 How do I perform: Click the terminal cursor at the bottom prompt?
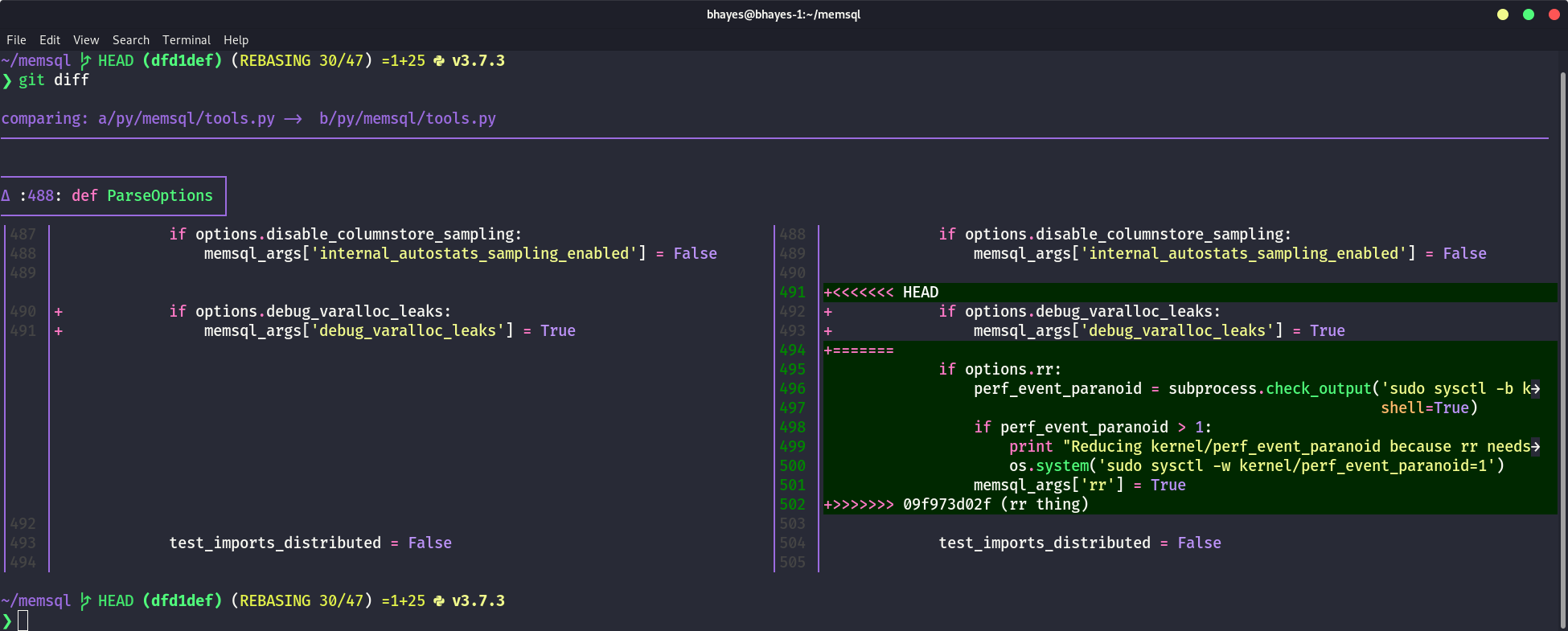pos(23,621)
